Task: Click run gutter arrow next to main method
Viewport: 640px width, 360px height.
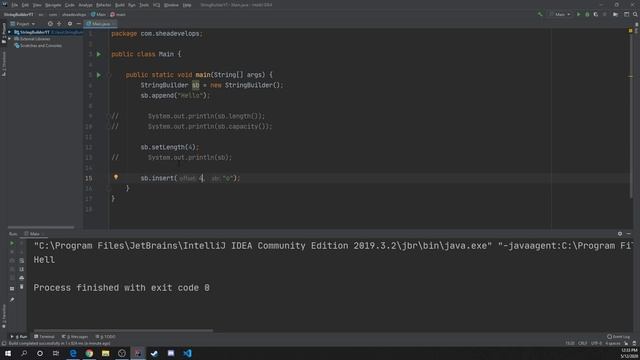Action: point(98,75)
